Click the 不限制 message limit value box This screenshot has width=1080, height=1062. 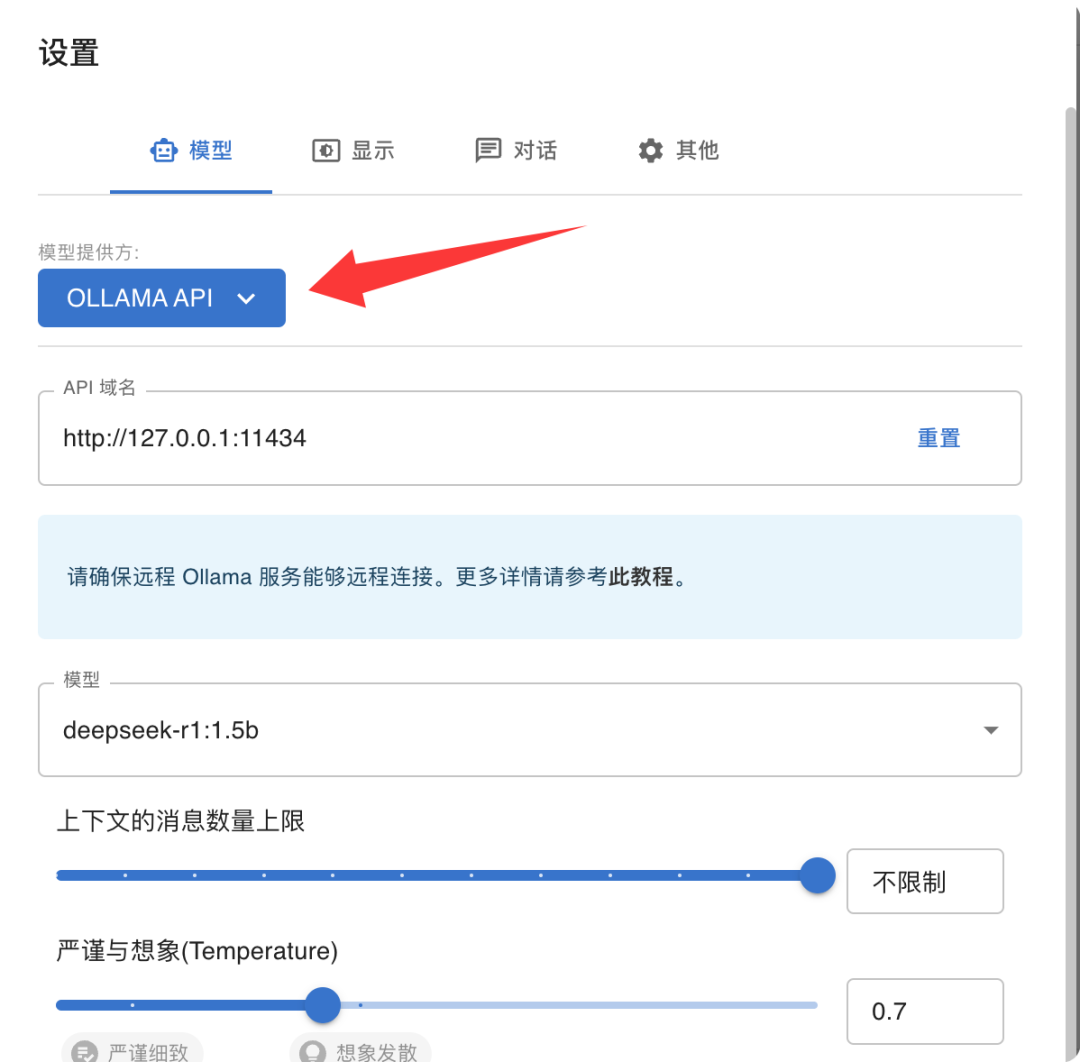924,882
